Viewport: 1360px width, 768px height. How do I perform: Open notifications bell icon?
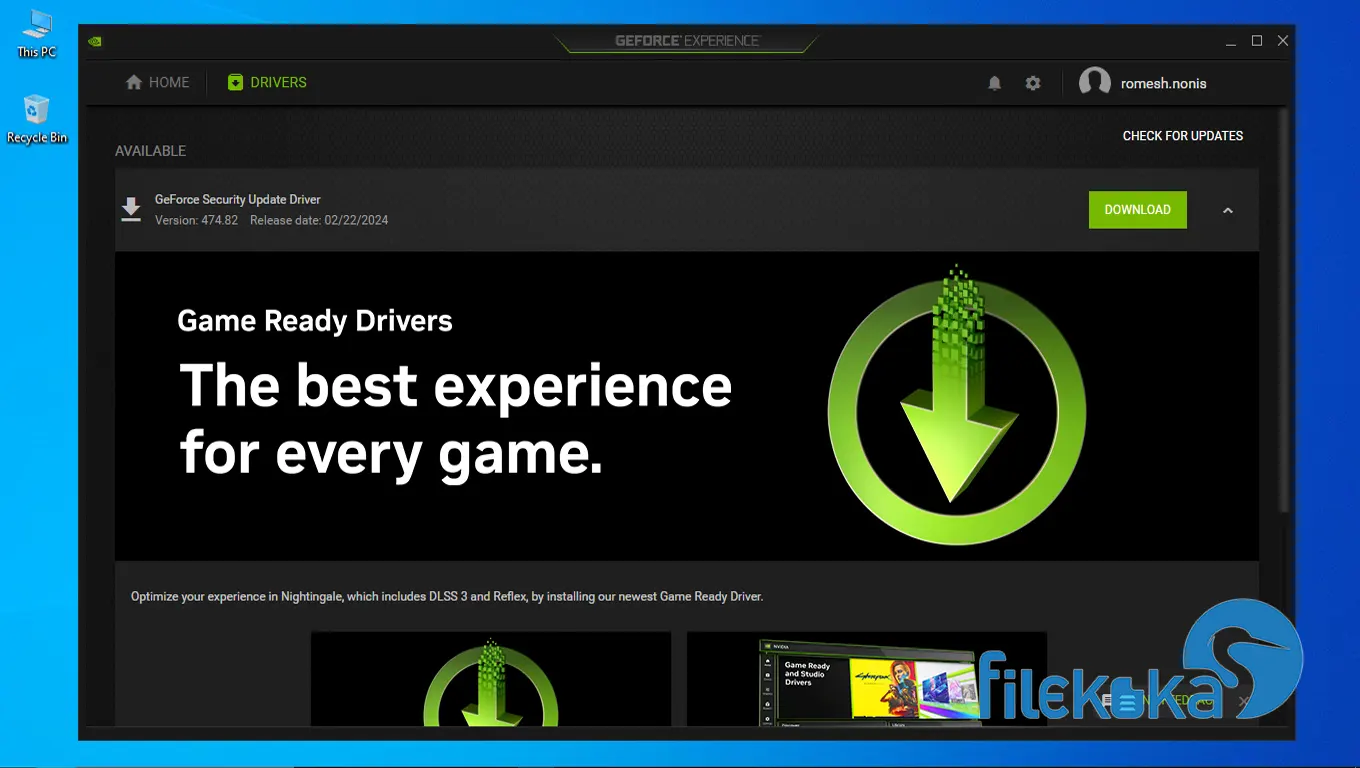coord(994,84)
